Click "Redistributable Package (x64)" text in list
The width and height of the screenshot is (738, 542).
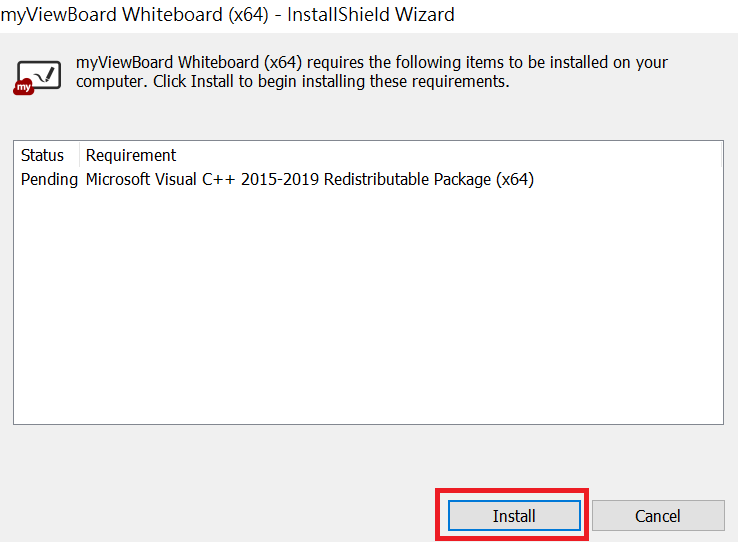[x=429, y=180]
